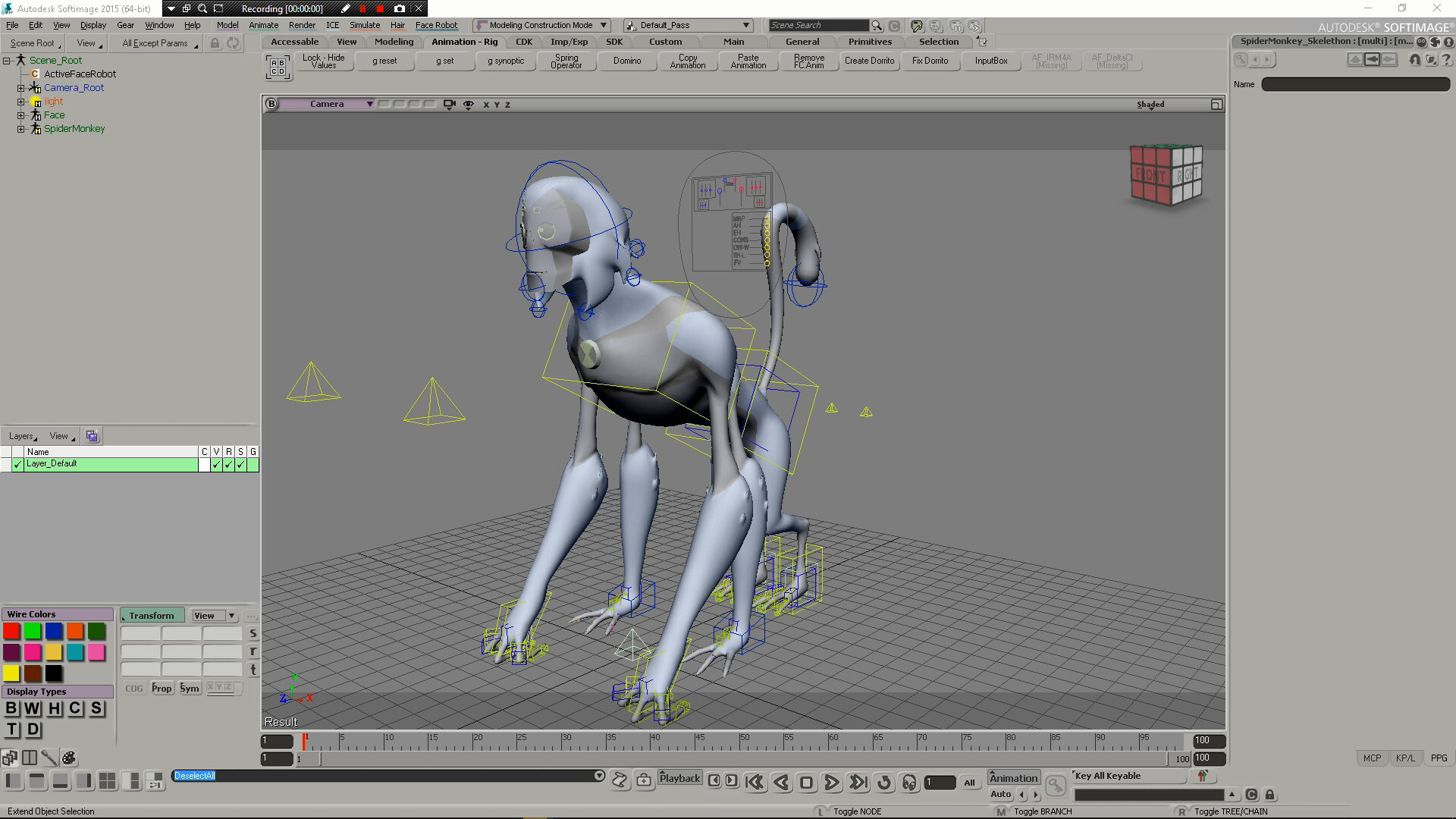1456x819 pixels.
Task: Uncheck the R column for Layer_Default
Action: point(228,464)
